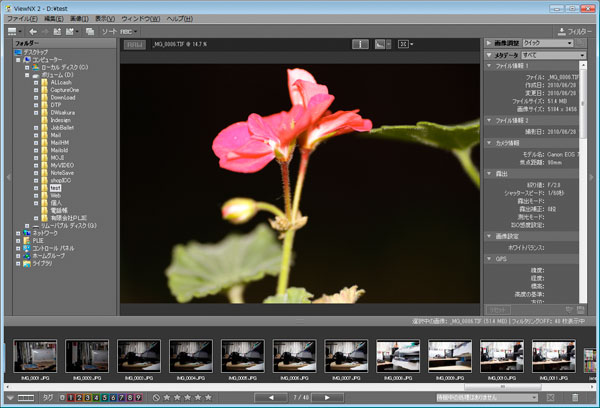600x408 pixels.
Task: Select thumbnail IMG_0011.JPG
Action: point(554,356)
